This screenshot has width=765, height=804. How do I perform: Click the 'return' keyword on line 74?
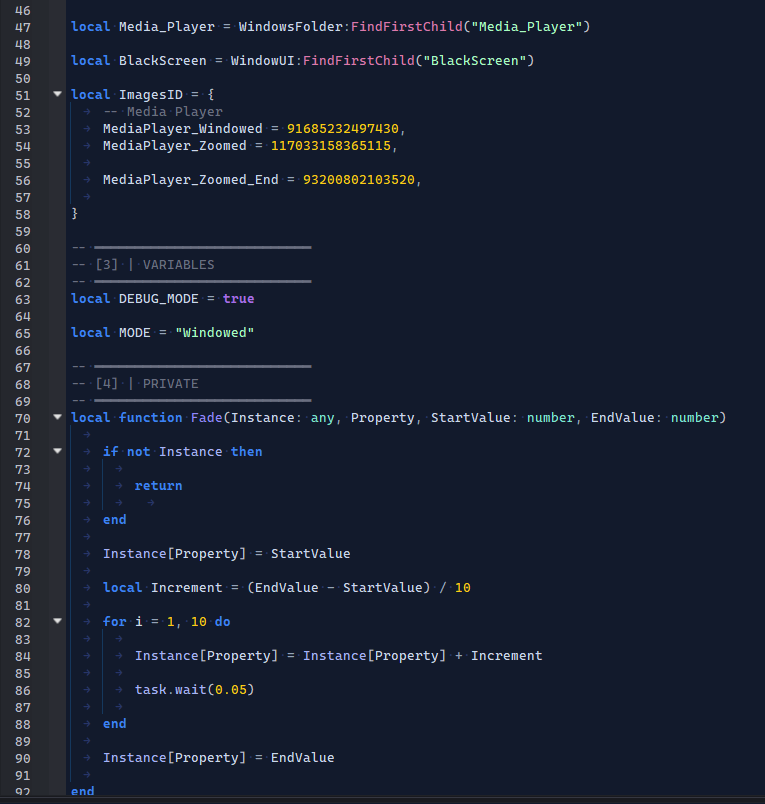pyautogui.click(x=158, y=486)
